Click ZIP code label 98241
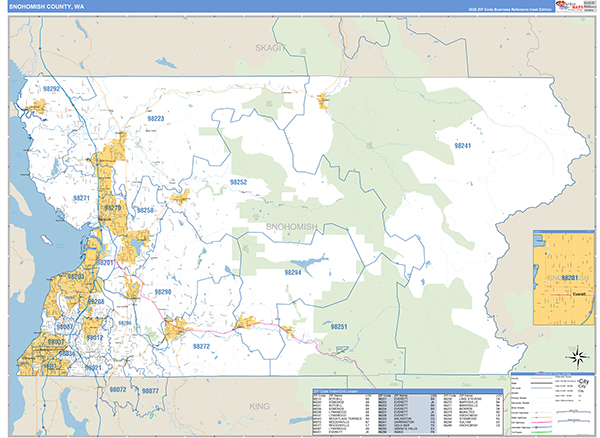Image resolution: width=600 pixels, height=438 pixels. click(x=463, y=146)
